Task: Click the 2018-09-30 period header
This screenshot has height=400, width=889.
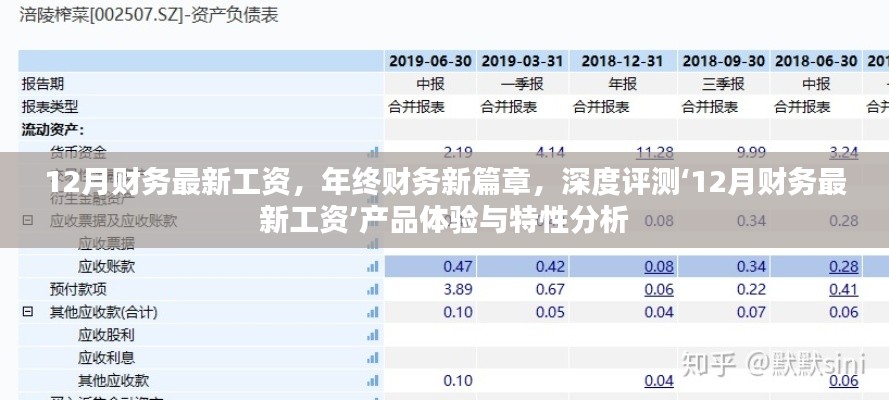Action: (x=721, y=60)
